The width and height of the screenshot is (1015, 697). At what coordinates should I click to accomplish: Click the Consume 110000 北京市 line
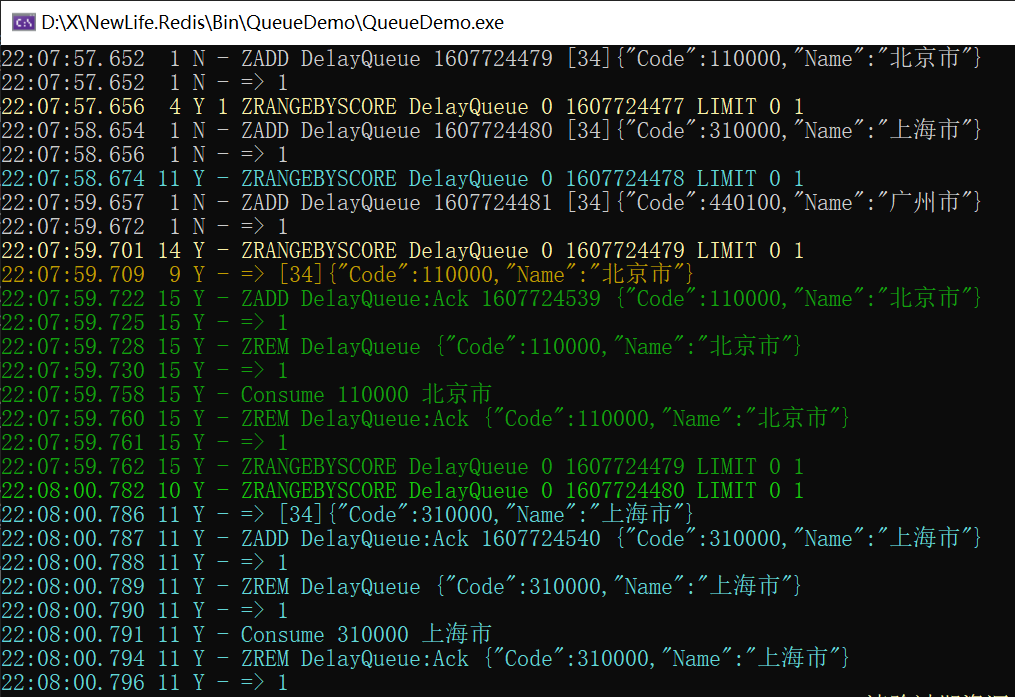pyautogui.click(x=247, y=395)
